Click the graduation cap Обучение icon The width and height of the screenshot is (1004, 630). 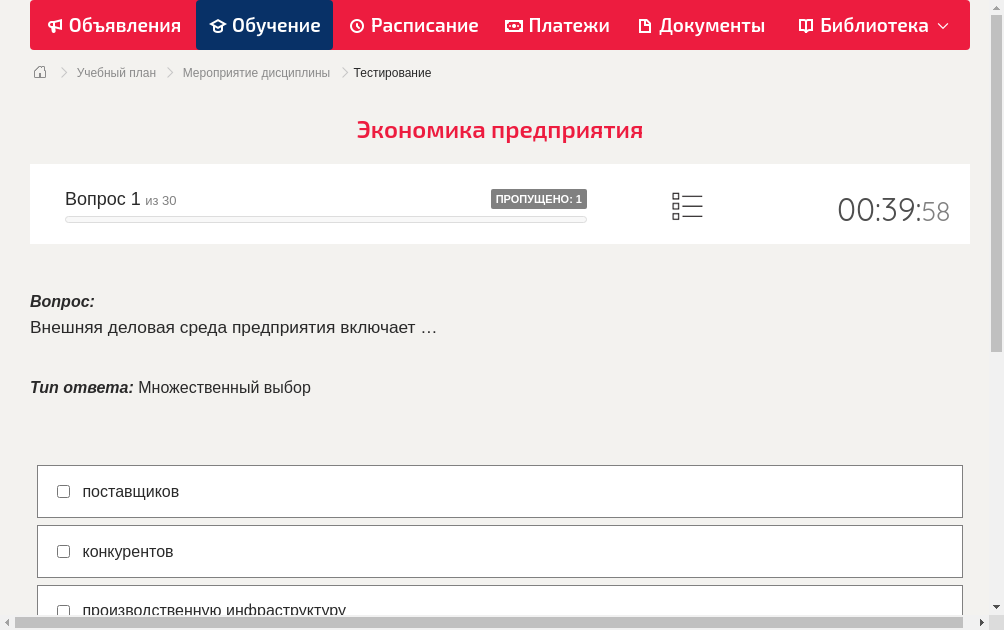click(x=218, y=25)
